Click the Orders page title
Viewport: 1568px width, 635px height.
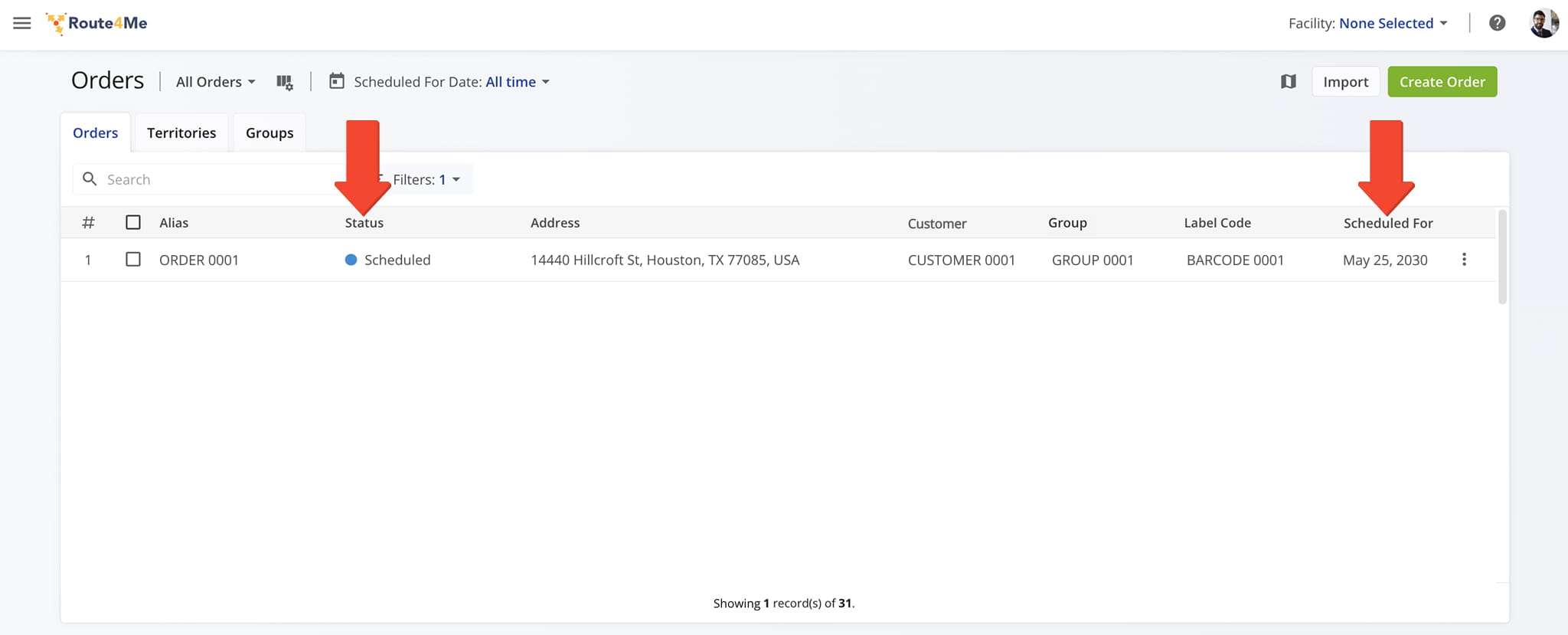(x=107, y=80)
